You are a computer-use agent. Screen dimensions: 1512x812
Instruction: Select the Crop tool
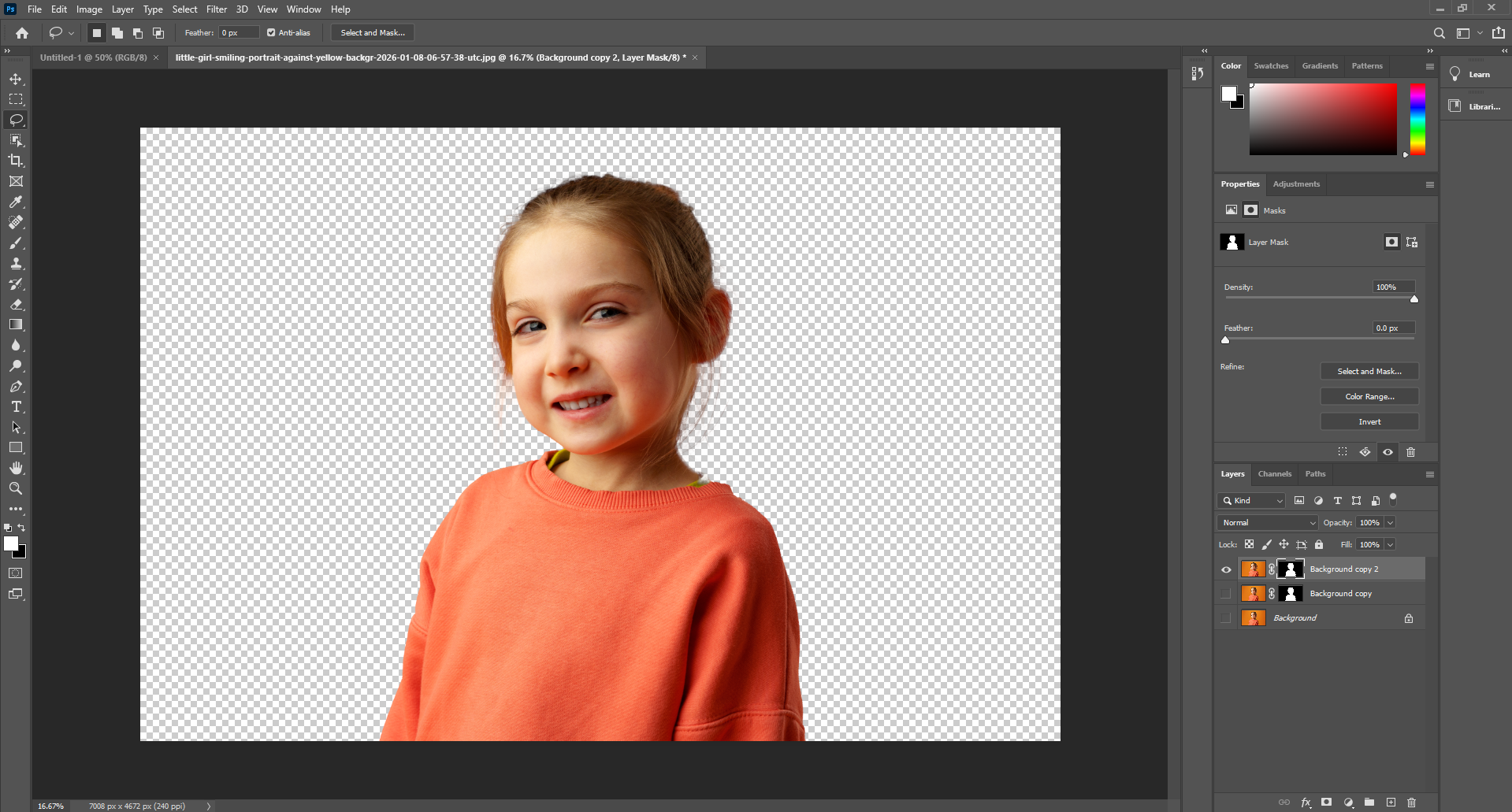(16, 161)
